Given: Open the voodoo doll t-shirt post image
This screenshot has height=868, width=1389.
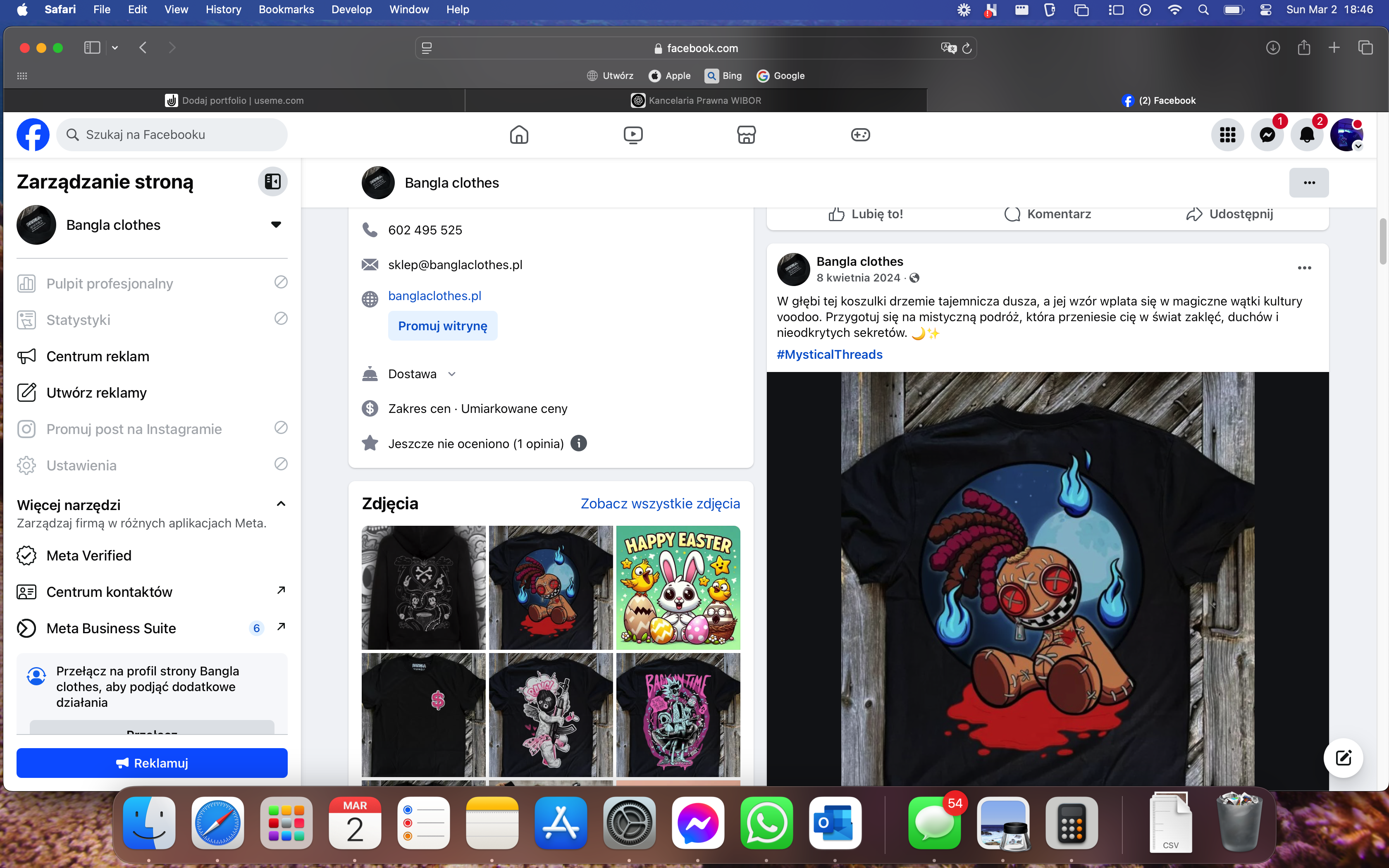Looking at the screenshot, I should coord(1048,579).
